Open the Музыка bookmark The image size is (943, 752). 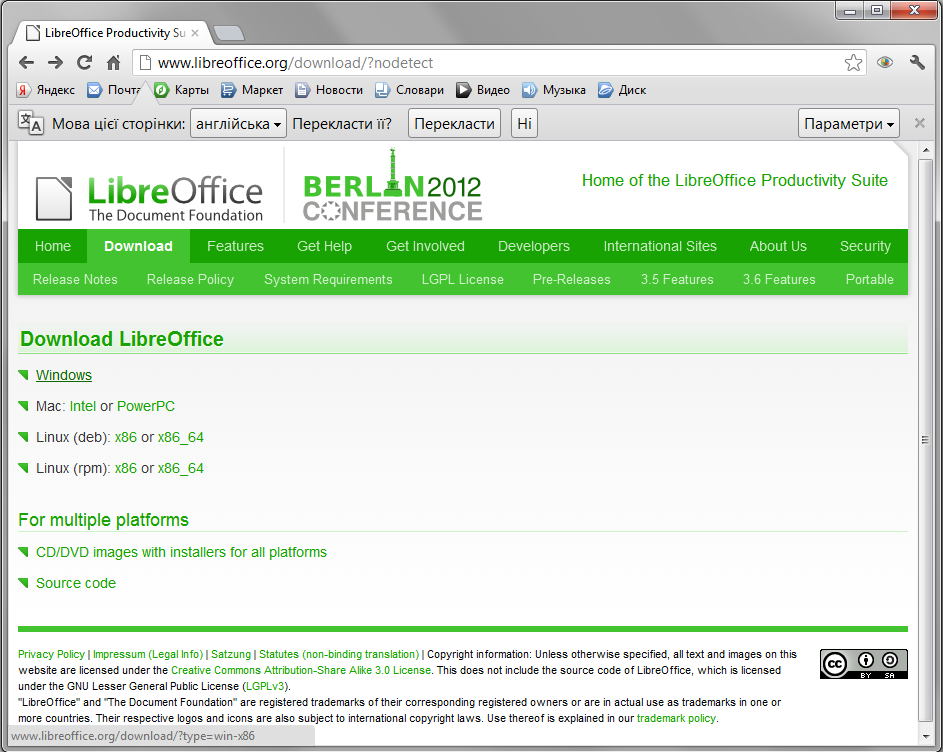coord(554,90)
